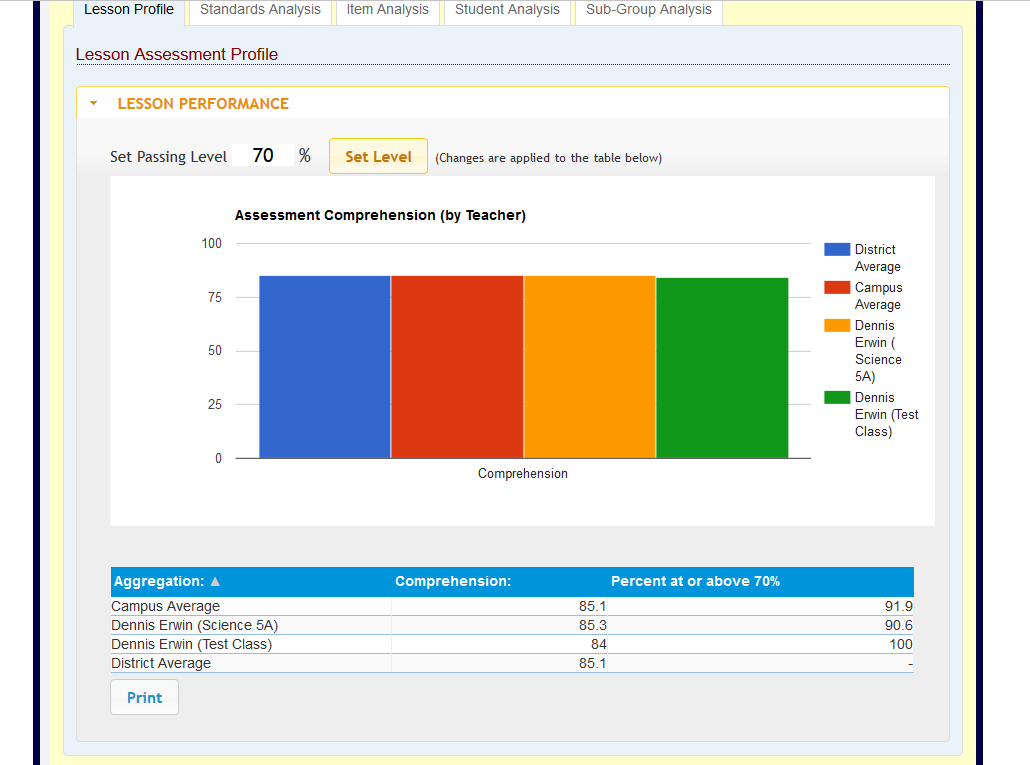Click the green Test Class chart bar

[722, 367]
